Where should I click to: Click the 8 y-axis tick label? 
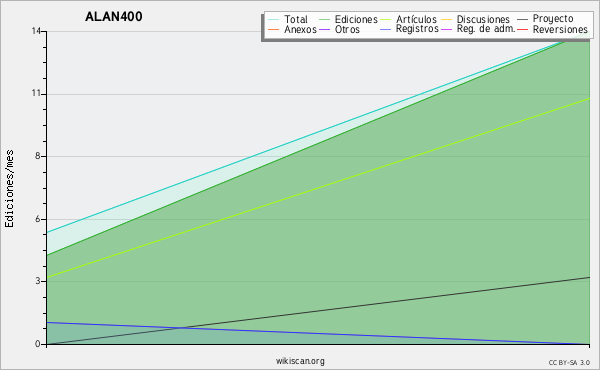point(38,156)
